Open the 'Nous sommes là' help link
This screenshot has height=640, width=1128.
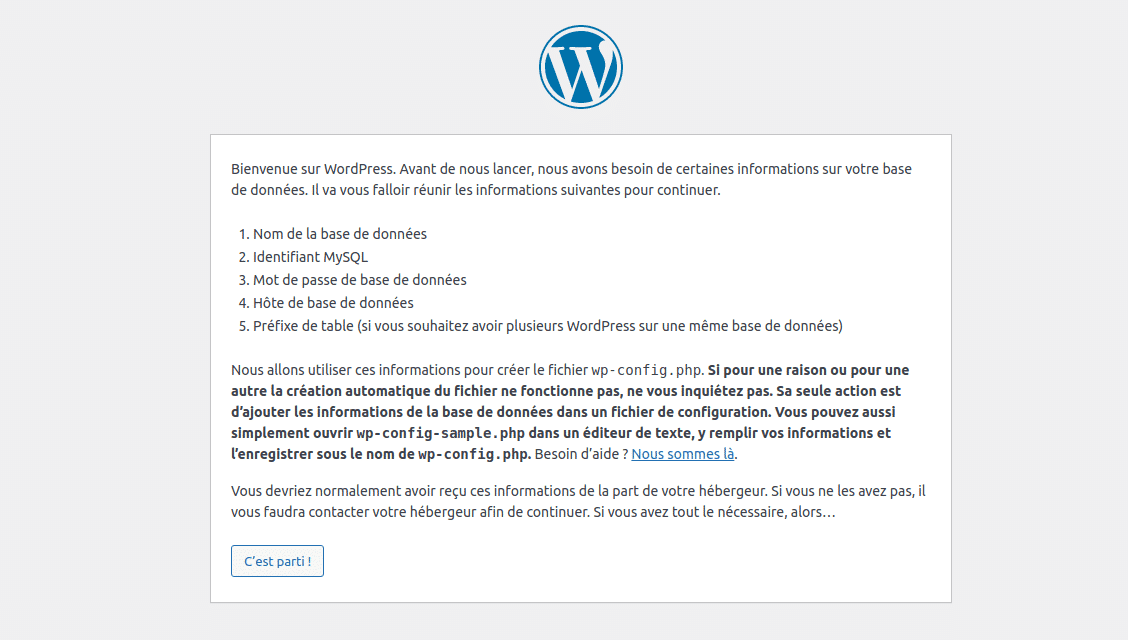point(682,453)
